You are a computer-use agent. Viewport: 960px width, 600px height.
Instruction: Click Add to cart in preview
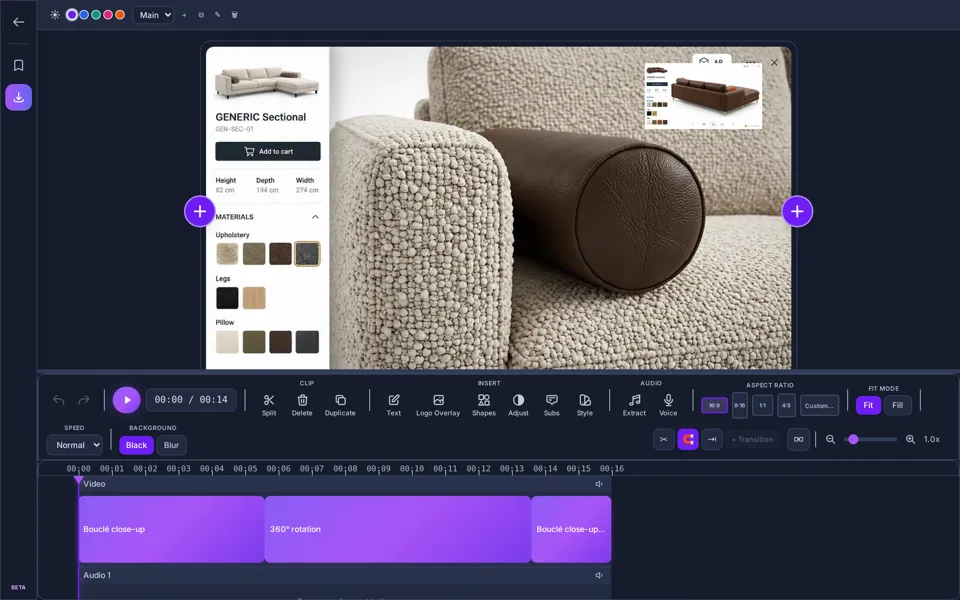268,151
